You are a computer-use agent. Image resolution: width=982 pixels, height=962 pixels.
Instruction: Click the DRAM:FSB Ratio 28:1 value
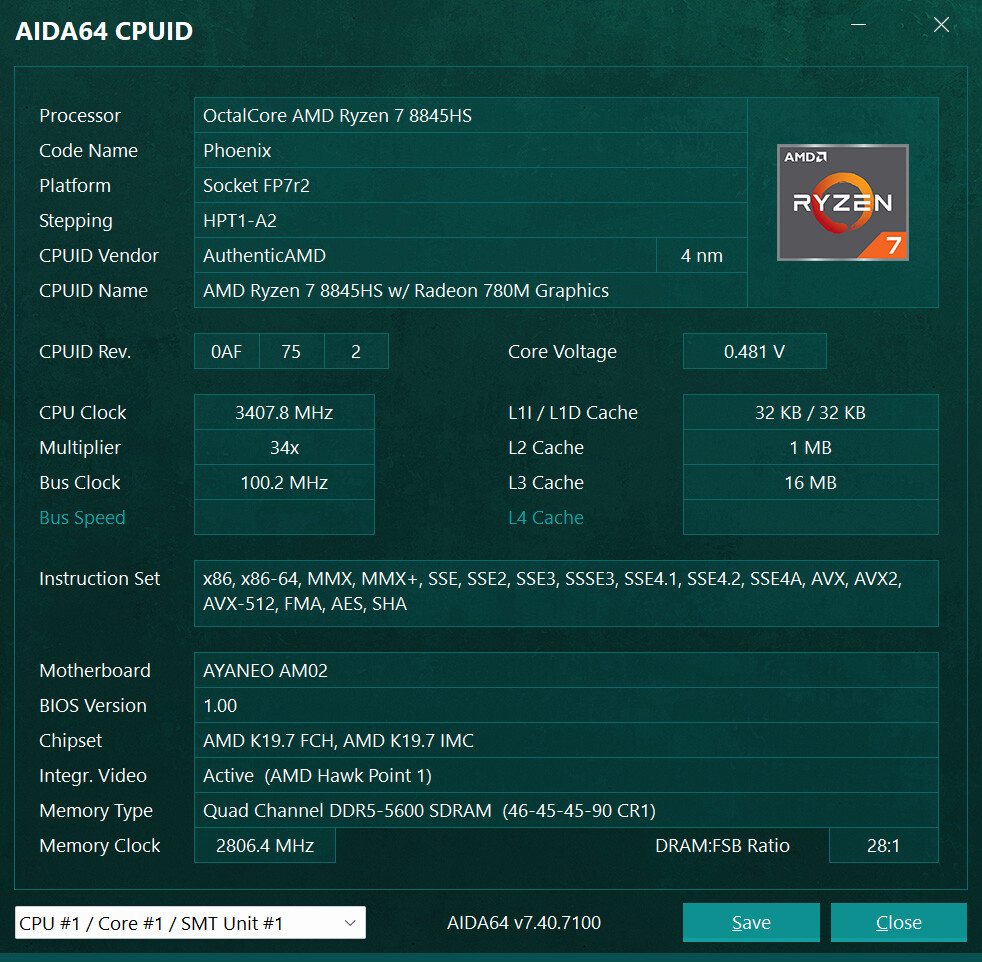click(883, 846)
